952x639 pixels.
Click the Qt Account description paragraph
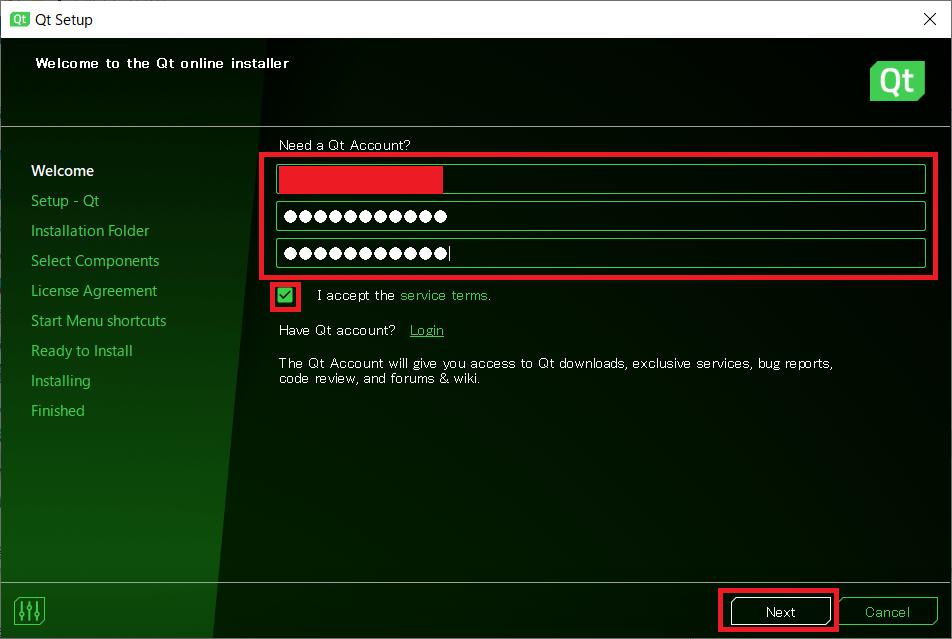pyautogui.click(x=556, y=371)
